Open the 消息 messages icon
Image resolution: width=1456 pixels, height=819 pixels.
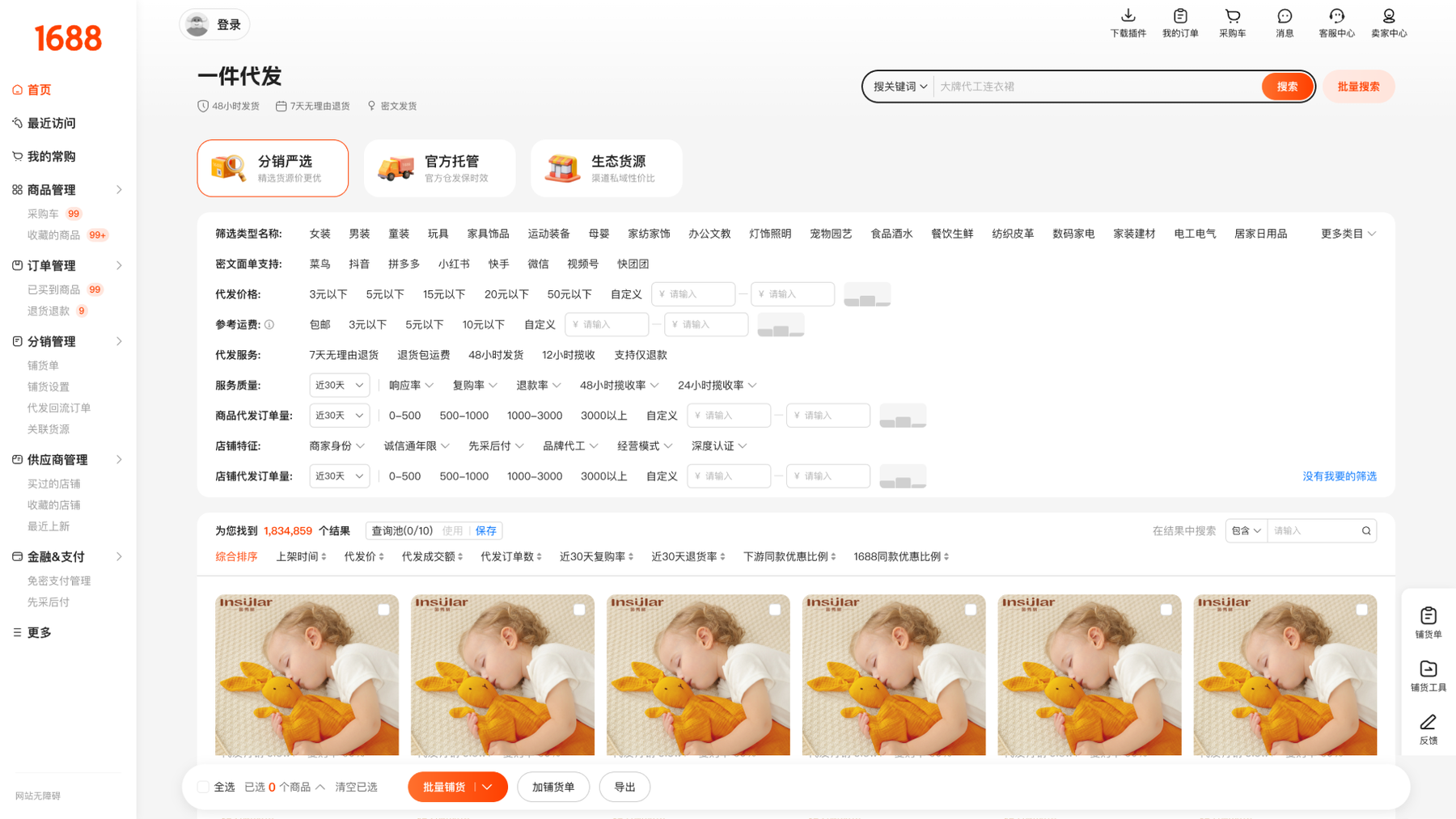[x=1285, y=16]
